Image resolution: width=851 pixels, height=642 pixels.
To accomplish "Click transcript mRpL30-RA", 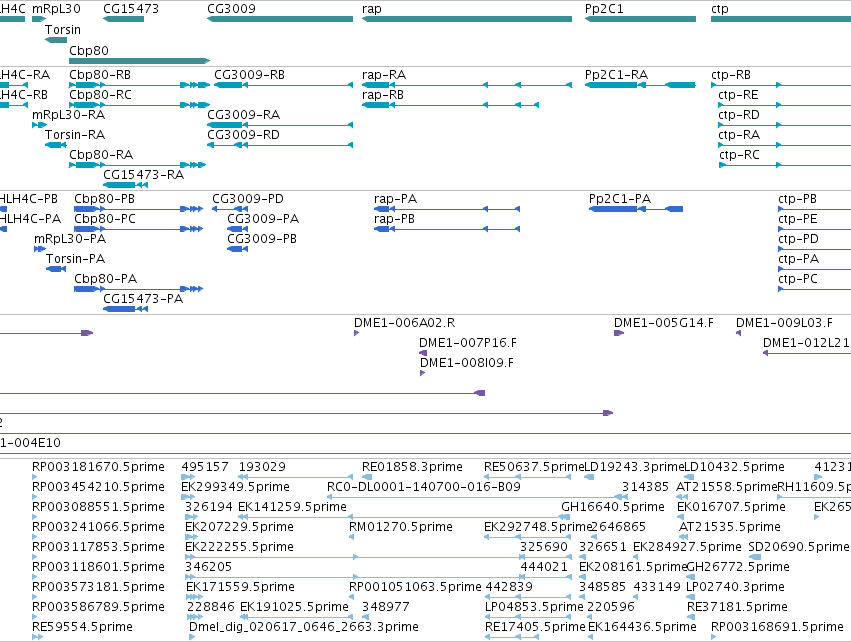I will 68,115.
